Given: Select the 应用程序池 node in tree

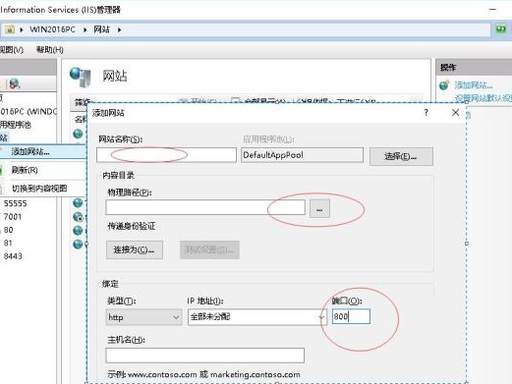Looking at the screenshot, I should (x=15, y=125).
